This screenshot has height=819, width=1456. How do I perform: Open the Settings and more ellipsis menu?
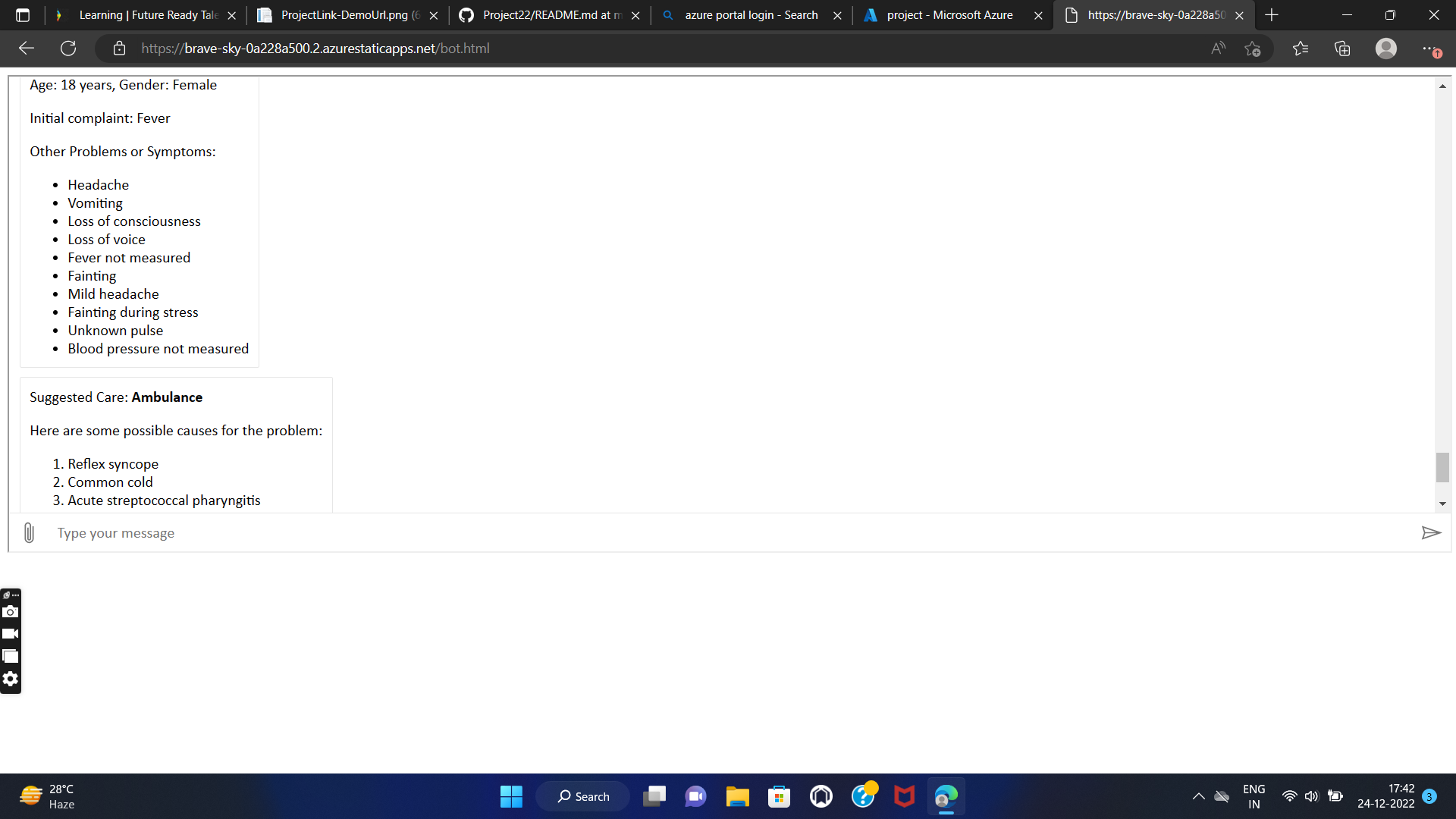click(x=1429, y=49)
